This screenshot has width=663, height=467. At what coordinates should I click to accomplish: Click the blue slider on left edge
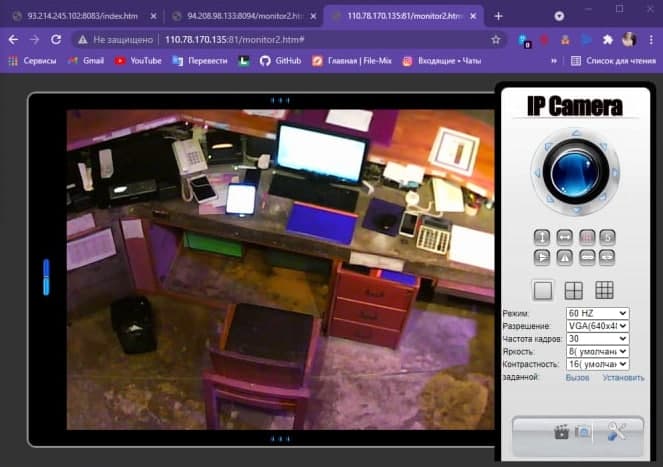click(45, 277)
